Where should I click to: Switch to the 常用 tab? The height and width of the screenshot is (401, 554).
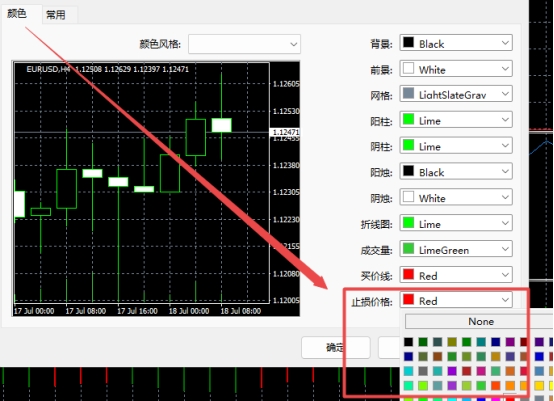click(56, 15)
